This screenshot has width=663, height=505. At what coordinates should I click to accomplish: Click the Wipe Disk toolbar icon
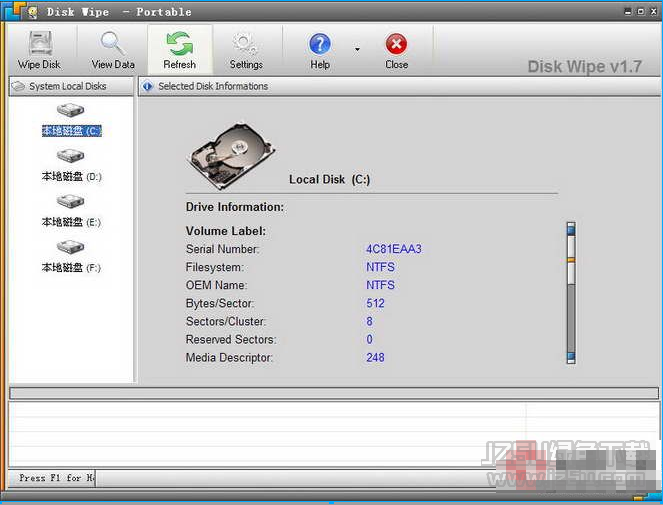[40, 44]
